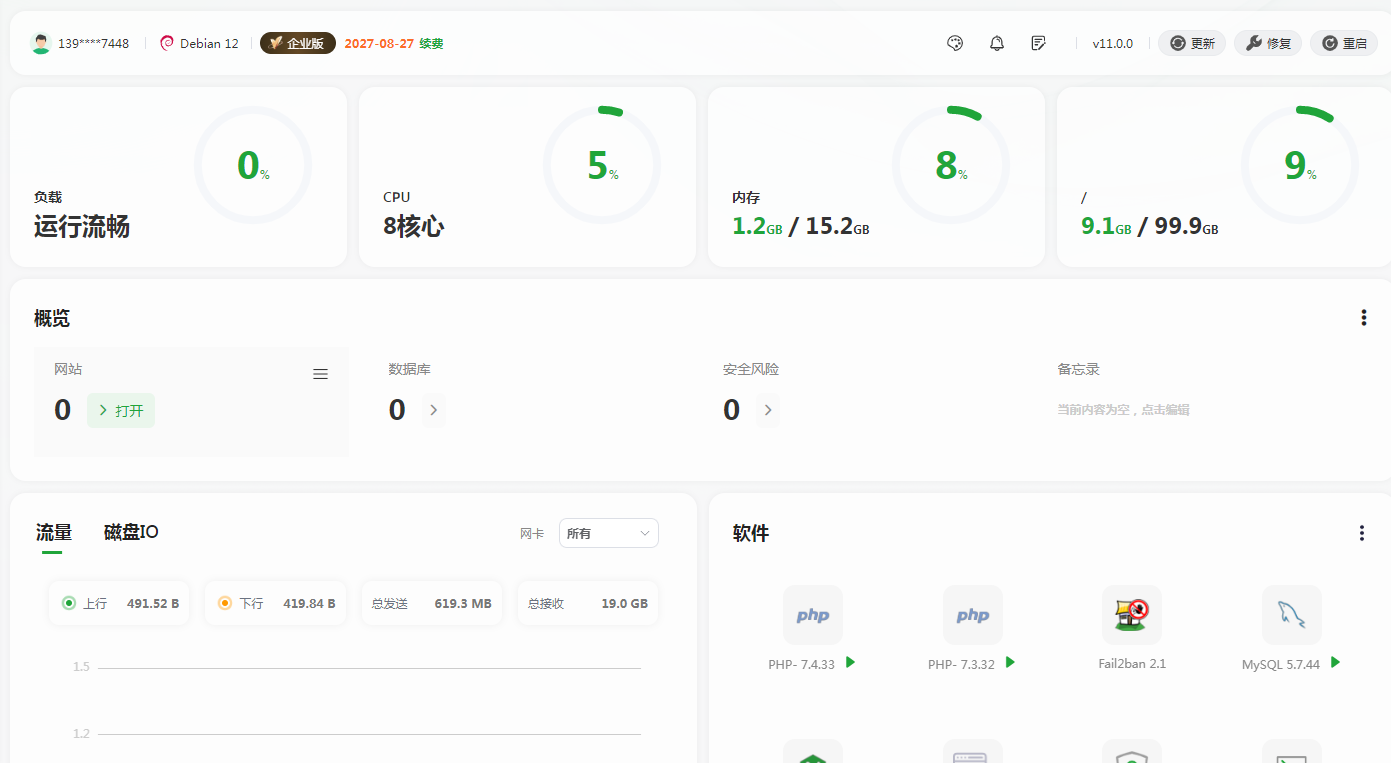
Task: Open the PHP-7.4.33 software icon
Action: coord(812,615)
